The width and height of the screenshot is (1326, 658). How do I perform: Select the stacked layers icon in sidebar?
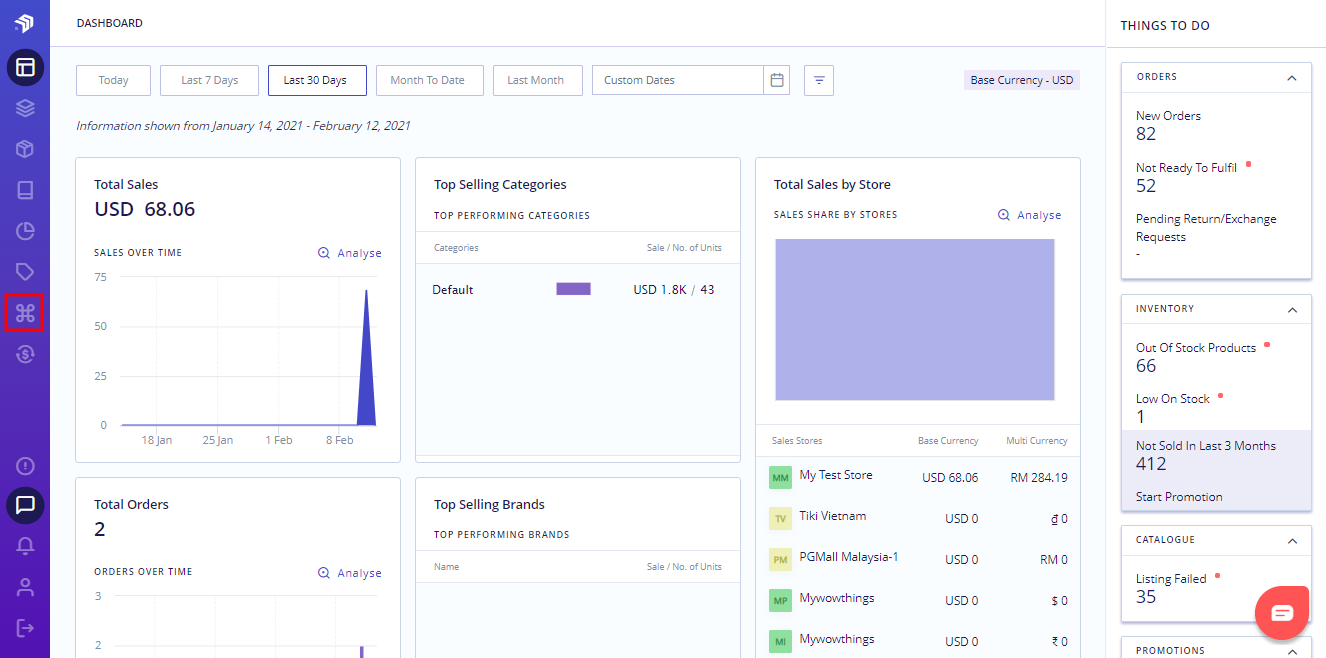(25, 107)
